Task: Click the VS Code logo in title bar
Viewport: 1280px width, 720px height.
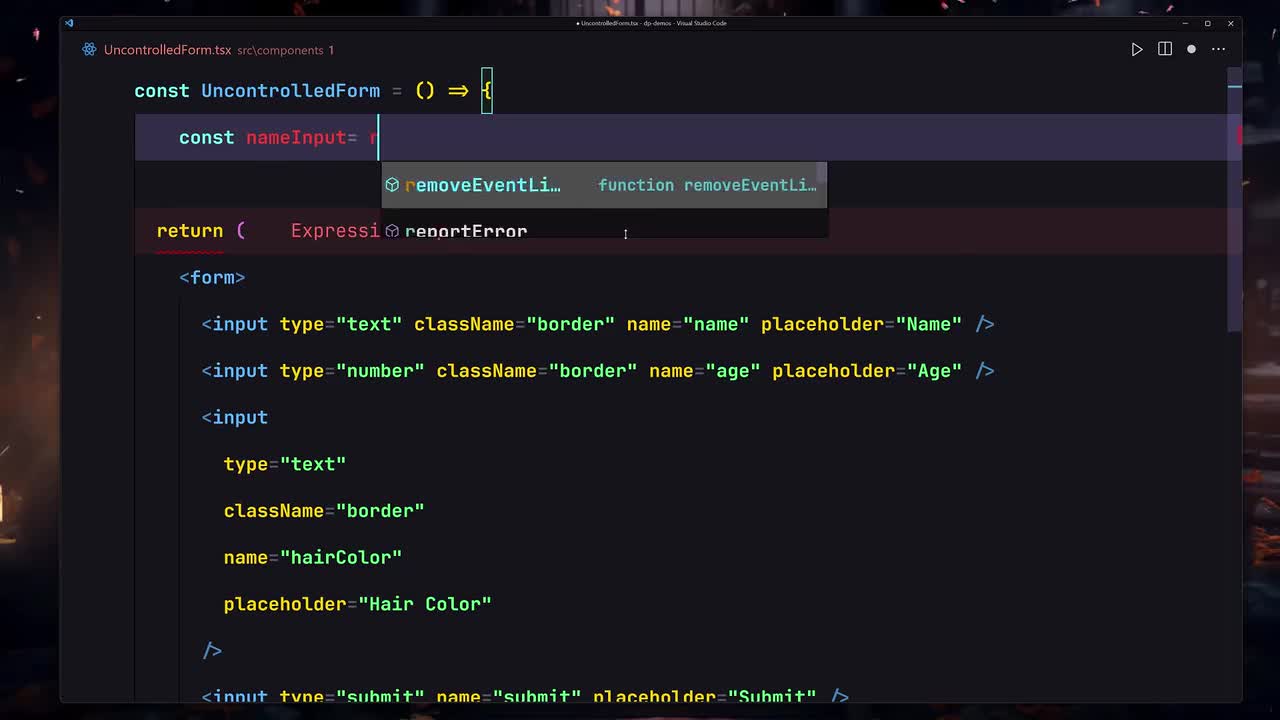Action: tap(69, 23)
